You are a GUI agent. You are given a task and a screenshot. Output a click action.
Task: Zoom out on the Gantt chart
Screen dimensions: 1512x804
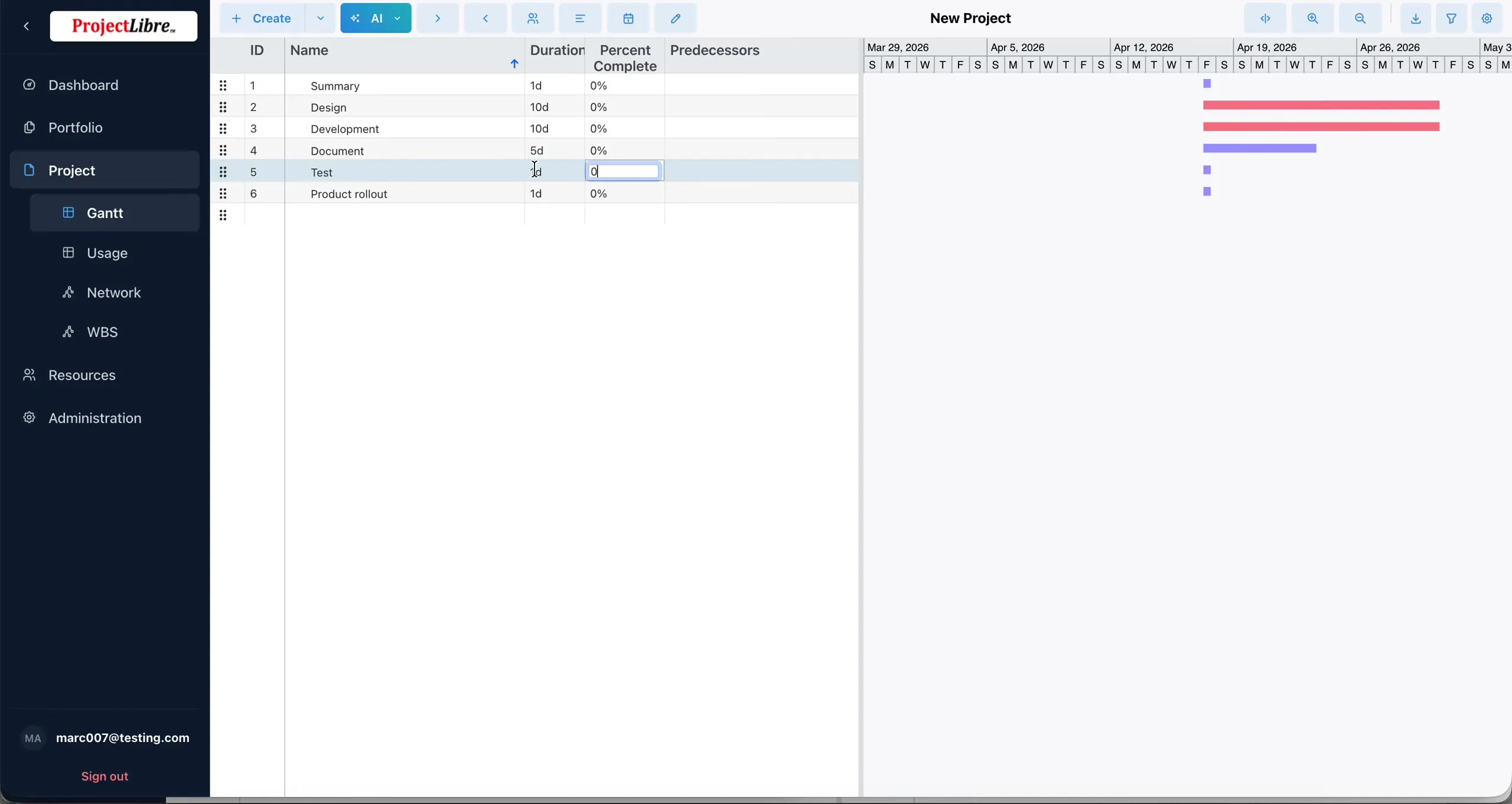tap(1360, 18)
